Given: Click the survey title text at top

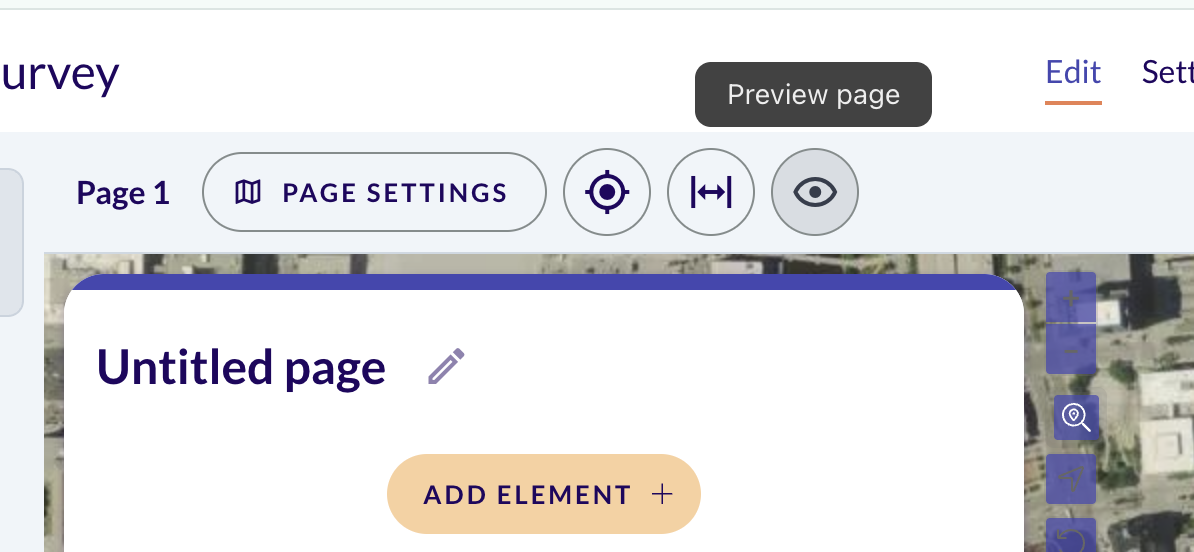Looking at the screenshot, I should [59, 76].
